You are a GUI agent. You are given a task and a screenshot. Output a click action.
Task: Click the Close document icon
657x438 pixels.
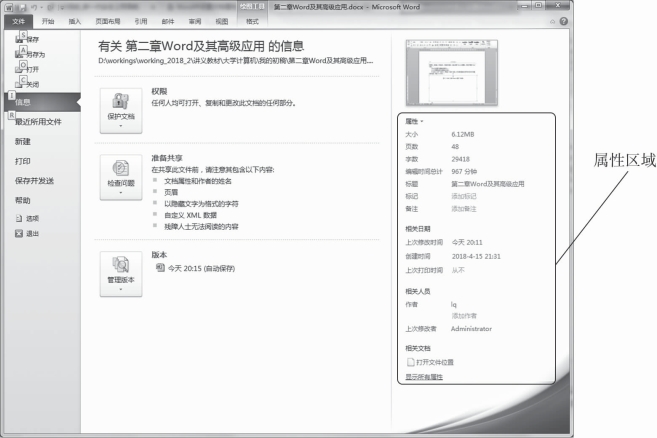(x=19, y=84)
